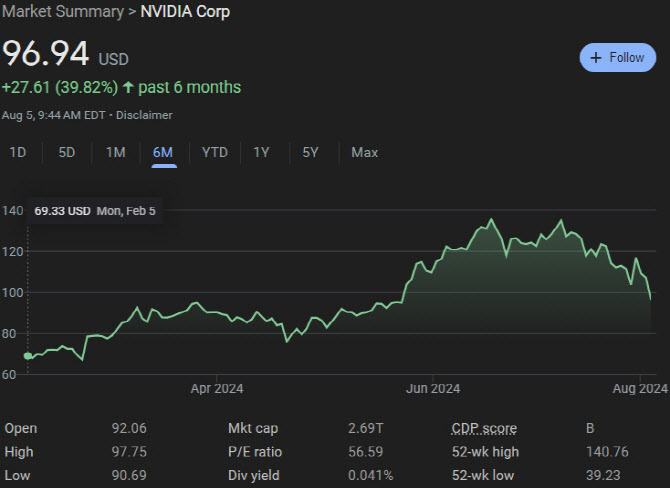670x488 pixels.
Task: Click the 52-wk low value 39.23
Action: pyautogui.click(x=603, y=475)
